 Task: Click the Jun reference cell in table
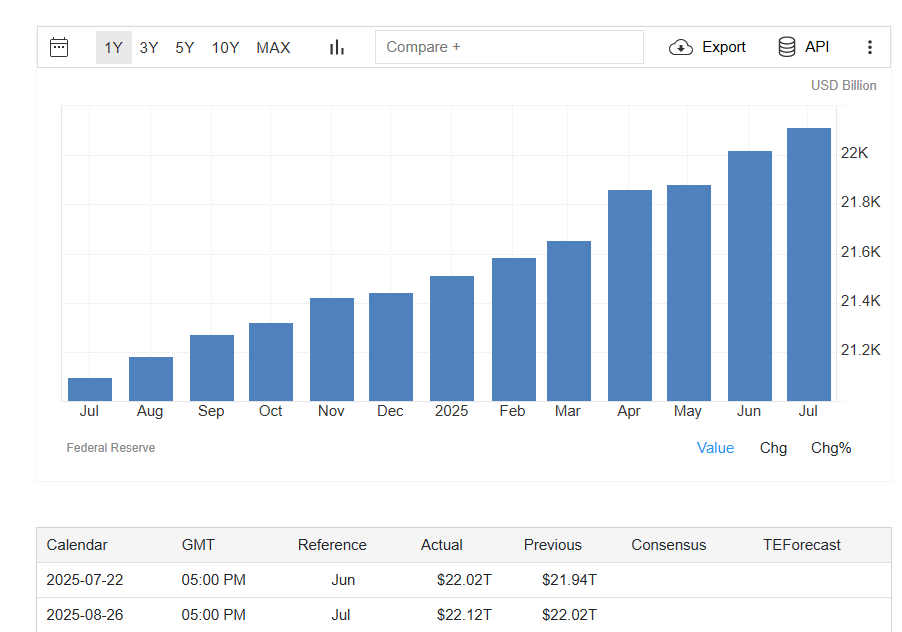pos(343,580)
